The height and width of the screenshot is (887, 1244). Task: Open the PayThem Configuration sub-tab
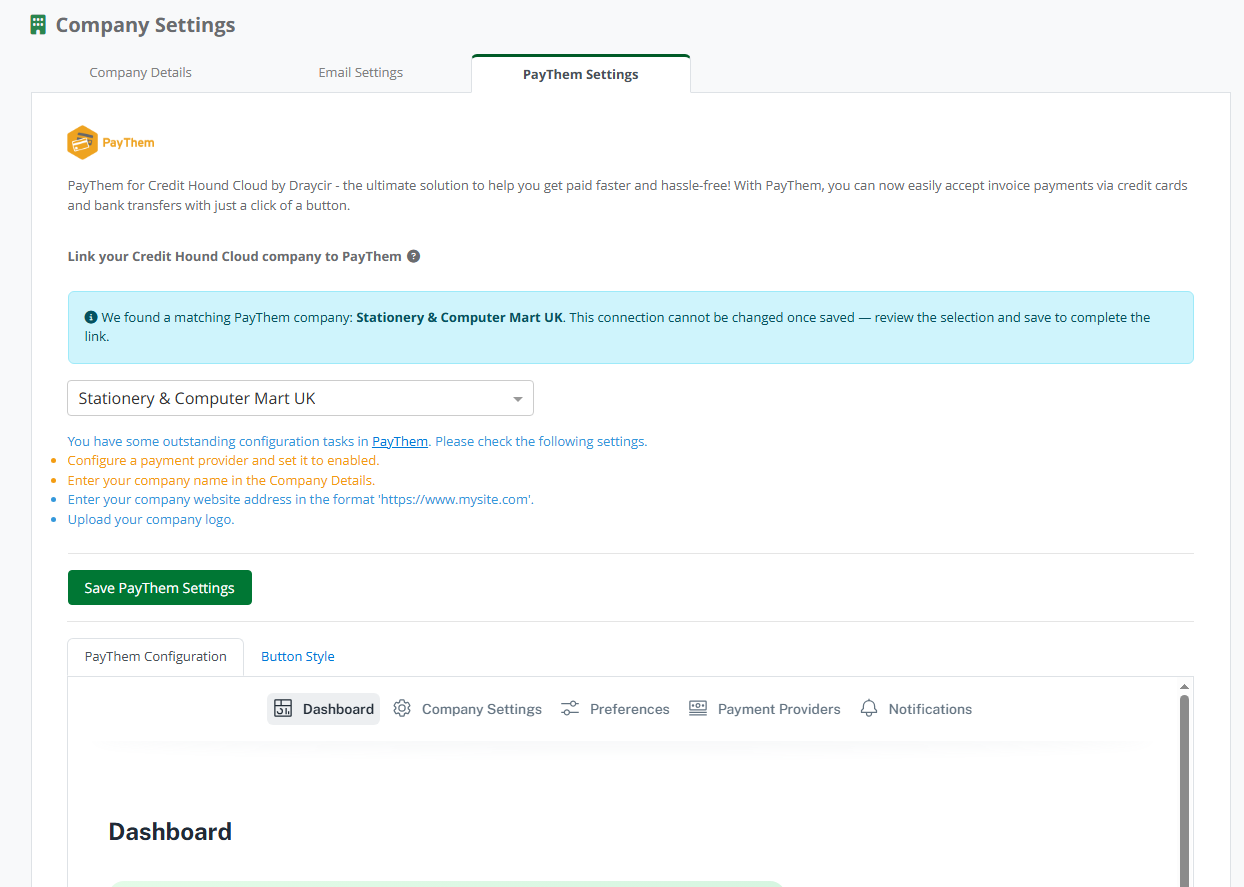156,657
